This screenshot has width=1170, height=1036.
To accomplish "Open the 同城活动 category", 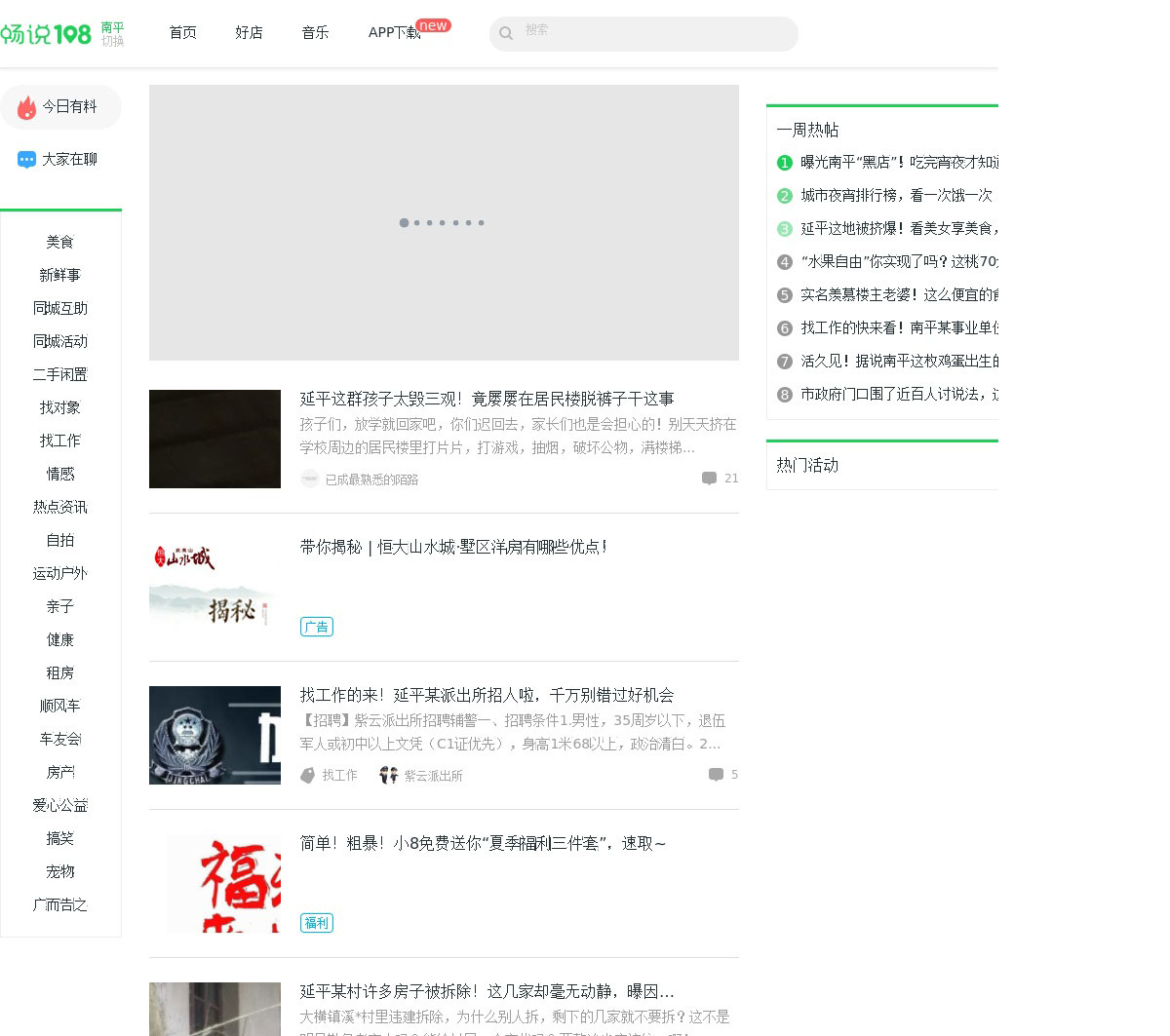I will (60, 341).
